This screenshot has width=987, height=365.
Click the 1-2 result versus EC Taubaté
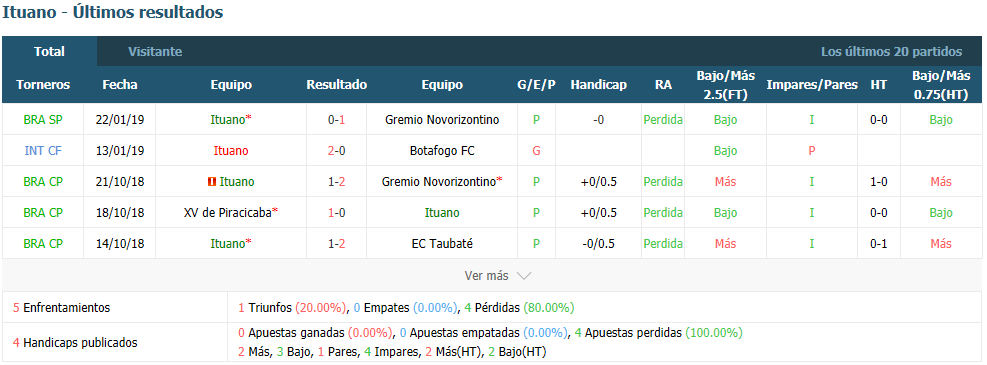(x=337, y=244)
